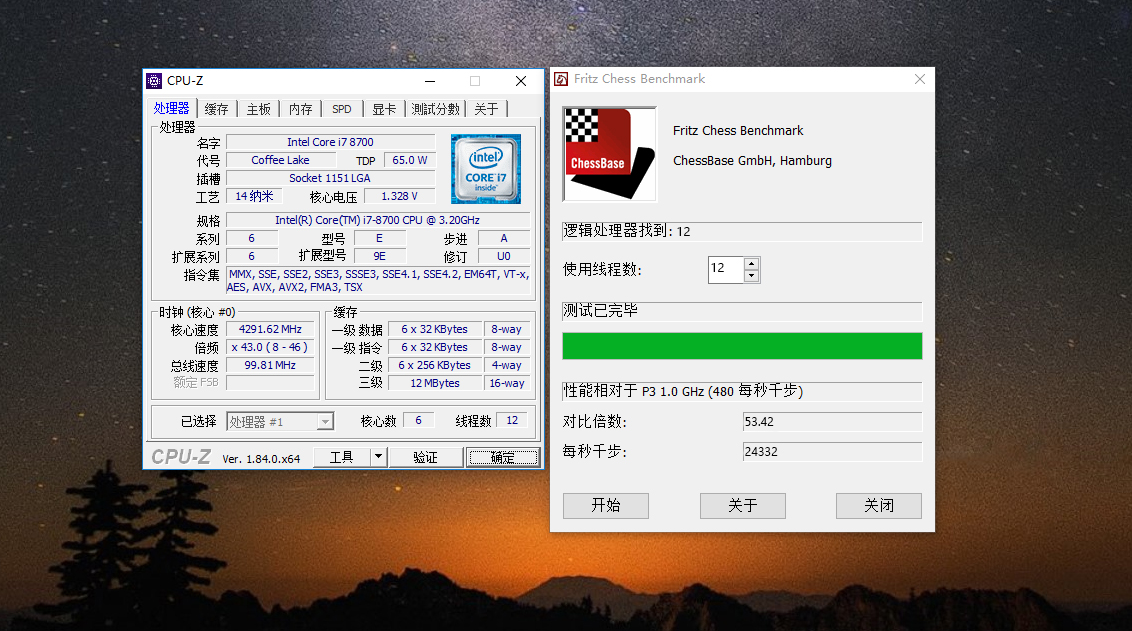Open the 缓存 tab in CPU-Z
This screenshot has width=1132, height=631.
217,109
